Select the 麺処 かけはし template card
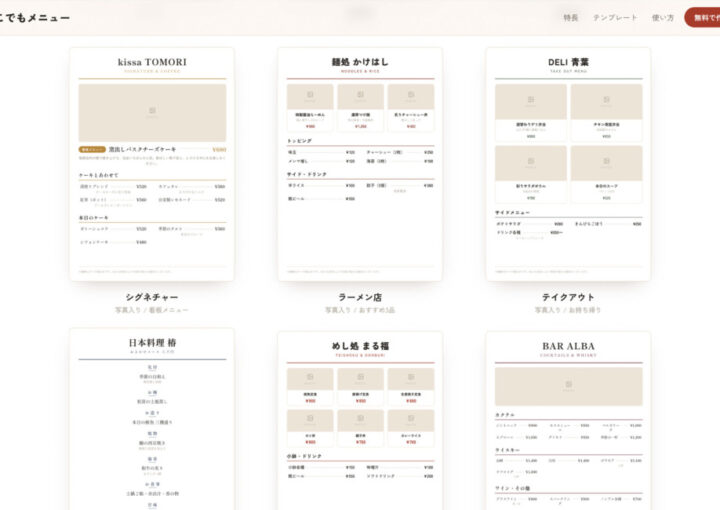Screen dimensions: 720x510 pyautogui.click(x=360, y=164)
